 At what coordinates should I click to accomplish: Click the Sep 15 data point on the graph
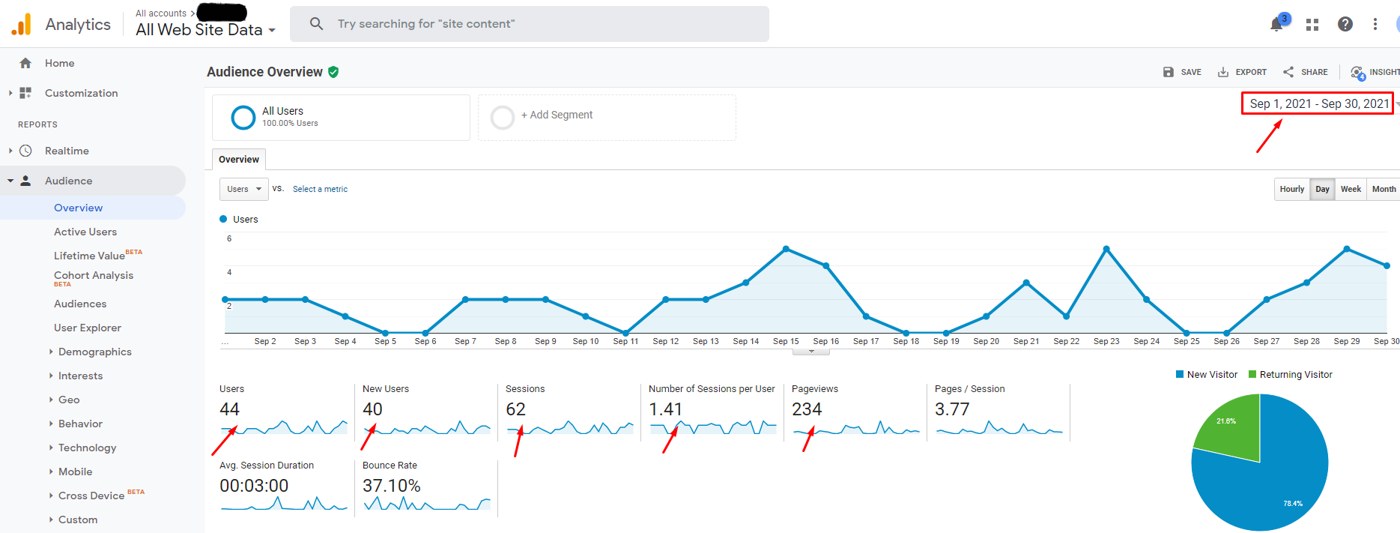click(786, 249)
